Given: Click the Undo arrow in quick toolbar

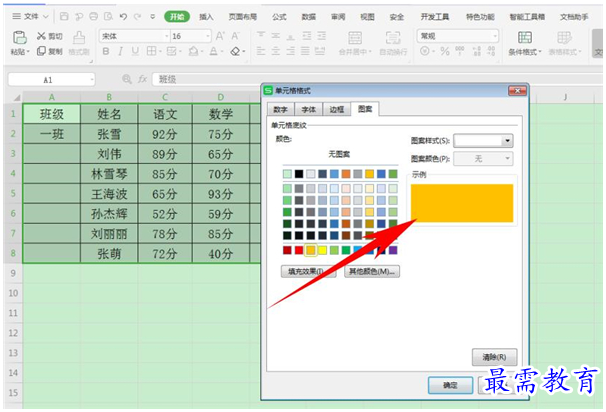Looking at the screenshot, I should click(123, 16).
